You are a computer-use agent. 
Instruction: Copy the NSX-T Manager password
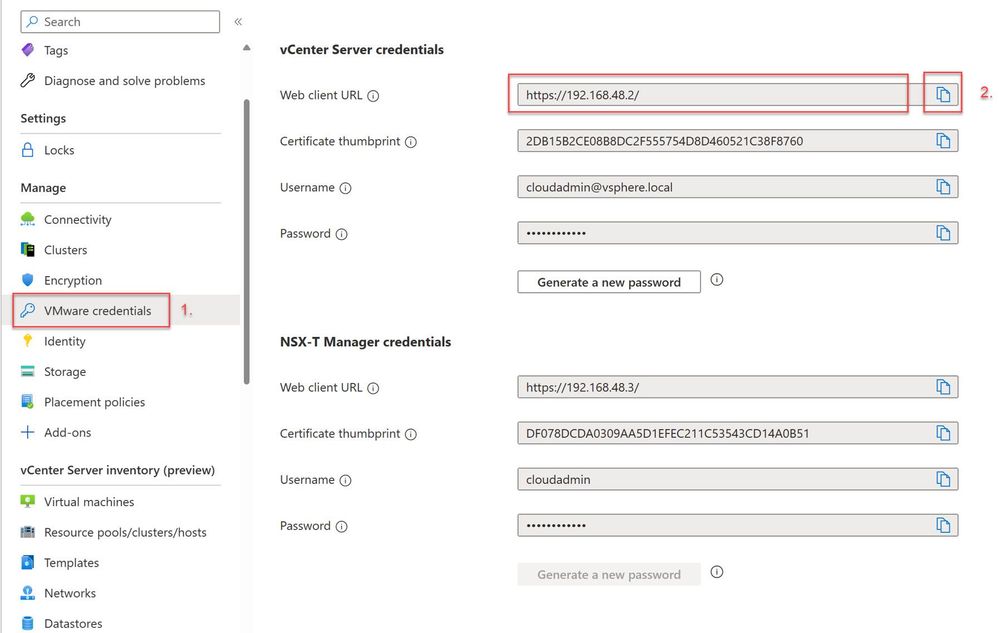942,525
